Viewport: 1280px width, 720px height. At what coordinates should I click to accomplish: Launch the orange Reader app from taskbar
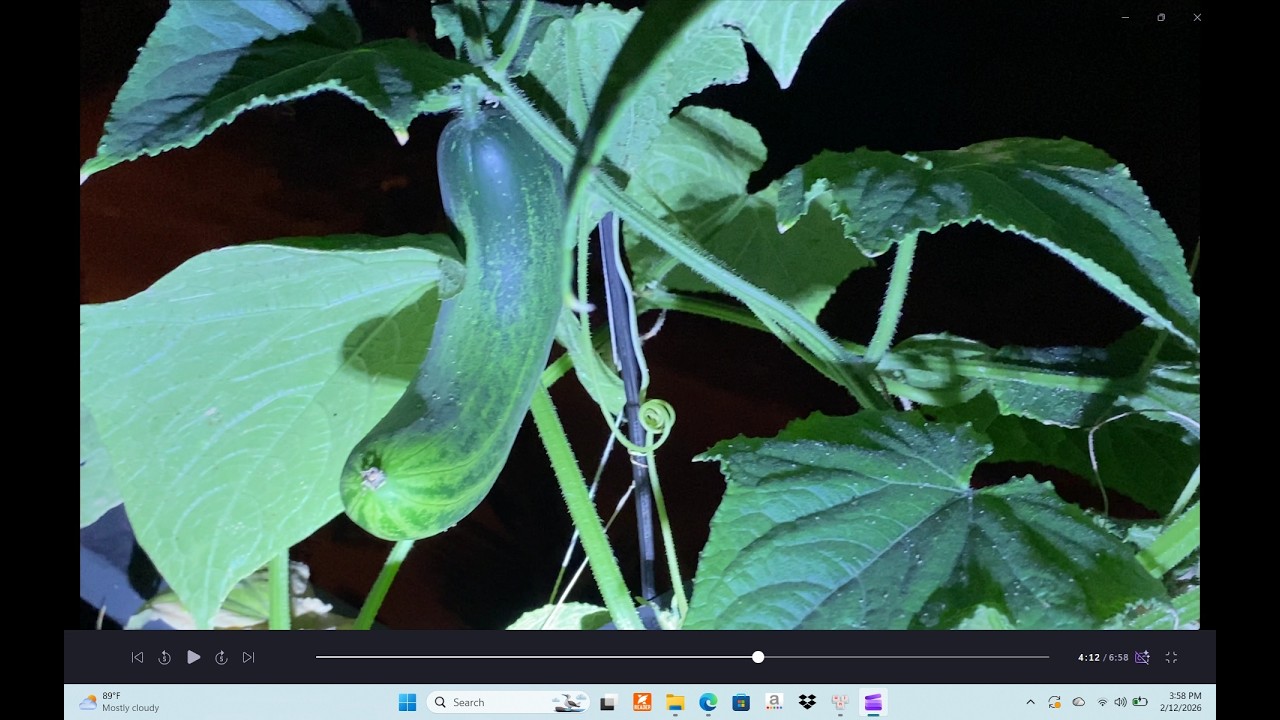tap(642, 702)
